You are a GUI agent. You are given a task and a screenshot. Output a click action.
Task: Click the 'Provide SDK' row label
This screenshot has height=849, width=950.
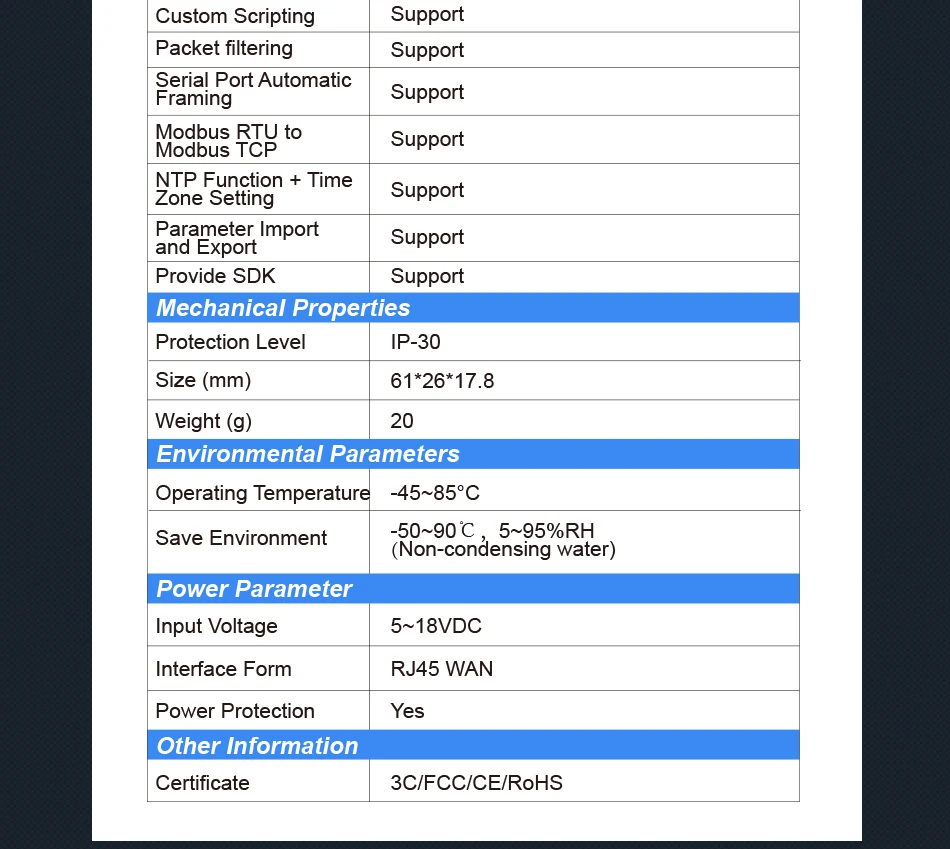pos(215,276)
